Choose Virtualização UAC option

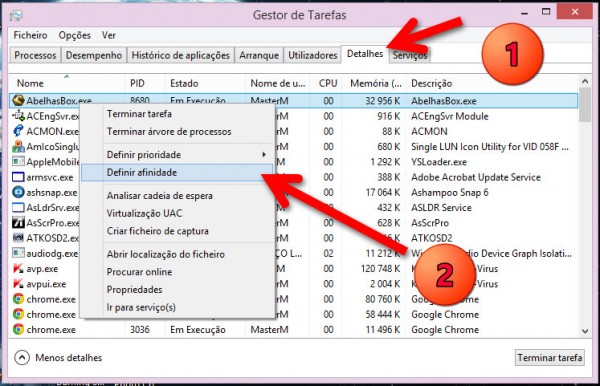[x=177, y=213]
